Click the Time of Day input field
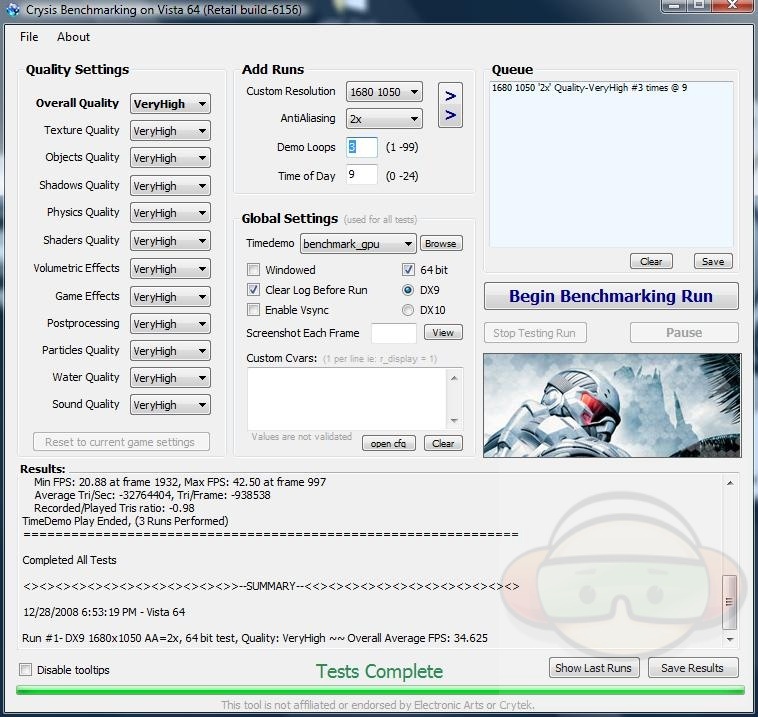This screenshot has width=758, height=717. tap(361, 175)
